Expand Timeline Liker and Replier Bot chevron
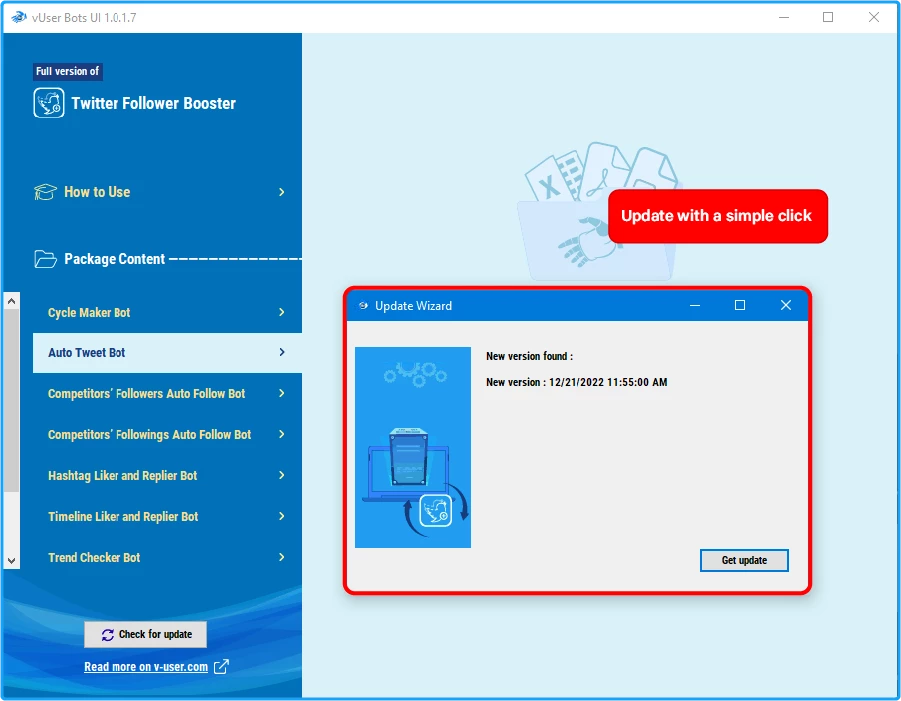Image resolution: width=901 pixels, height=701 pixels. [282, 516]
